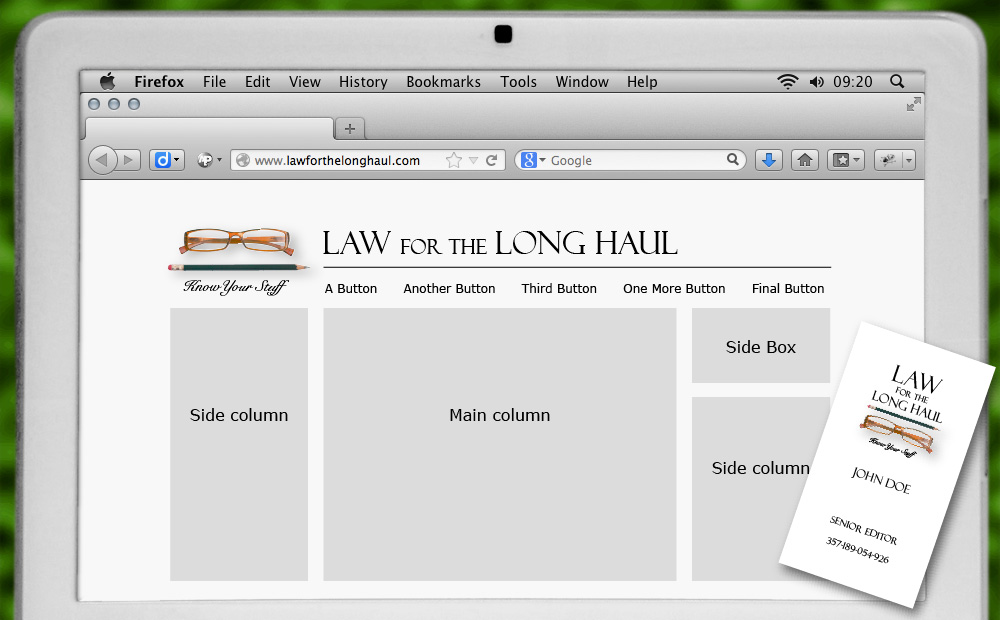Bookmark the page with star icon
This screenshot has width=1000, height=620.
tap(453, 160)
